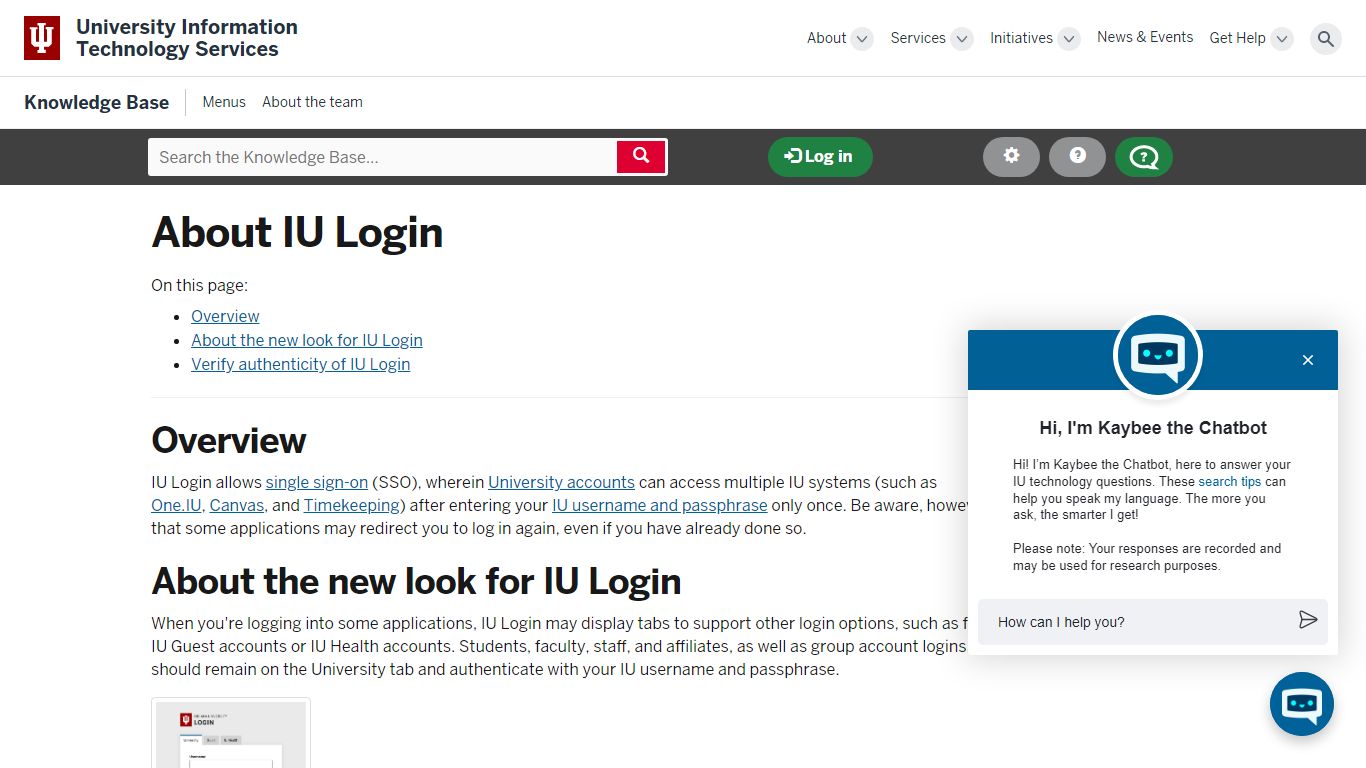Screen dimensions: 1366x768
Task: Go to News & Events
Action: tap(1145, 37)
